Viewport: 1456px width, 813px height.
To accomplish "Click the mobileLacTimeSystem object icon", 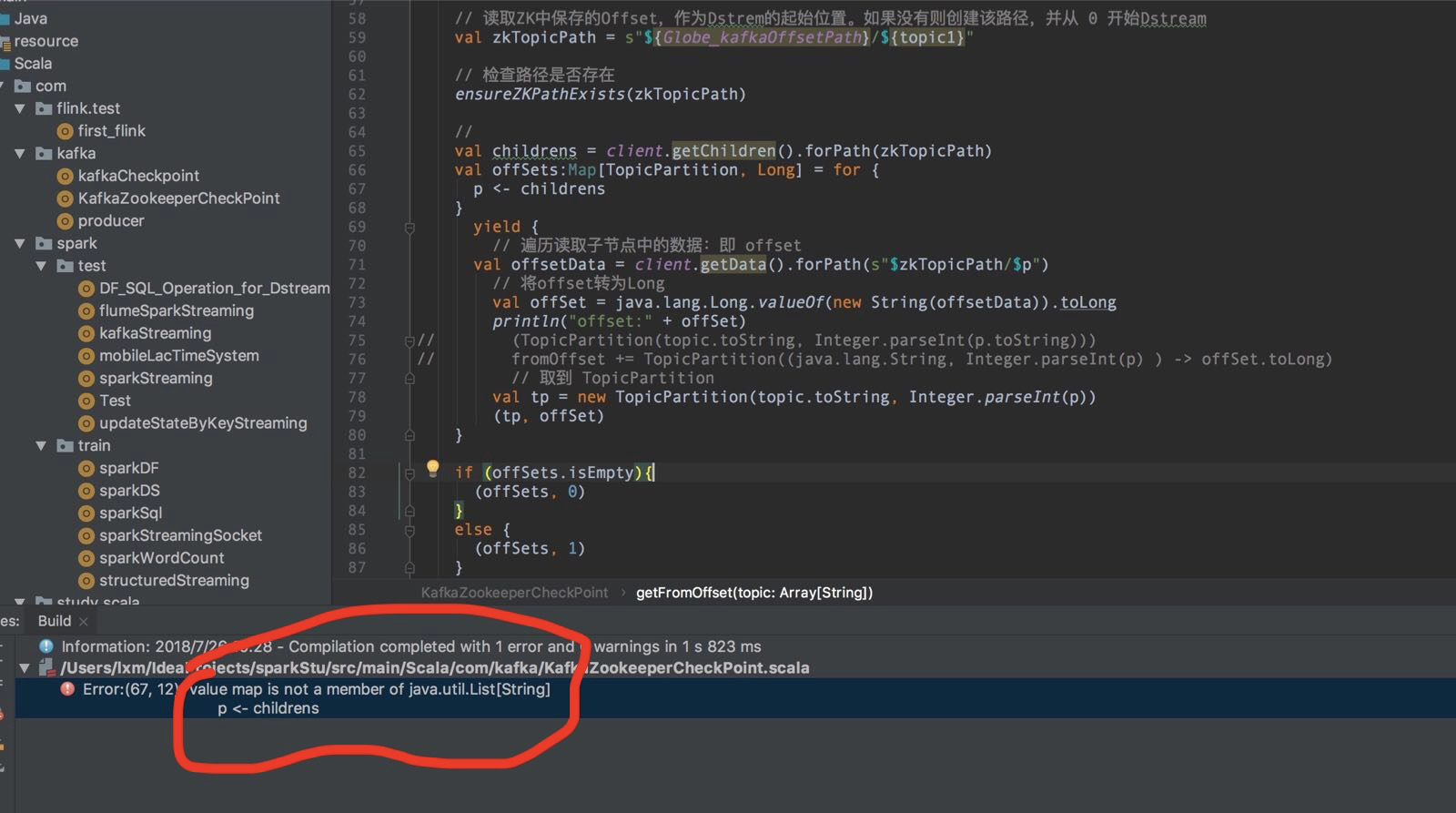I will [86, 356].
